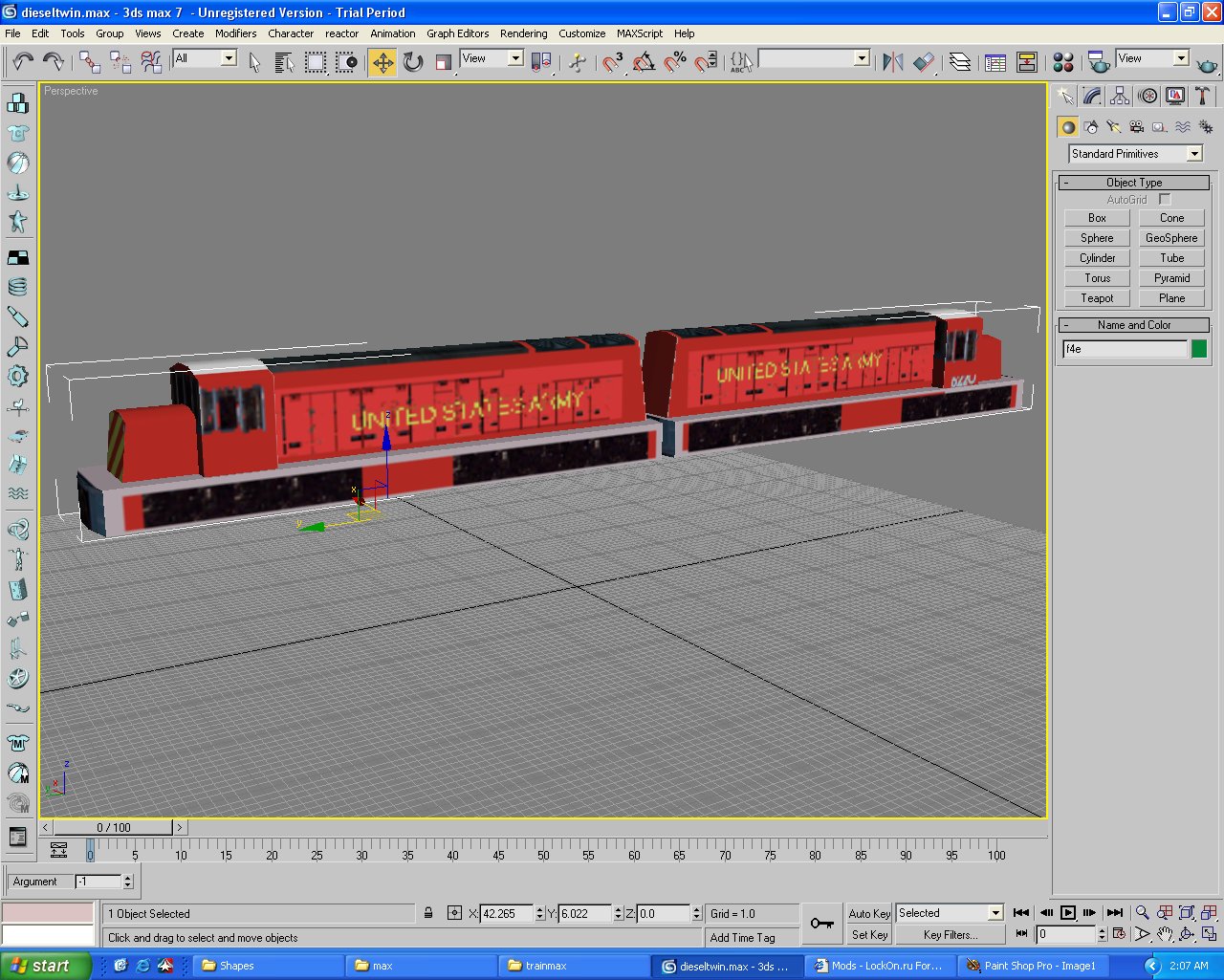Activate the Select and Link tool

pyautogui.click(x=90, y=62)
